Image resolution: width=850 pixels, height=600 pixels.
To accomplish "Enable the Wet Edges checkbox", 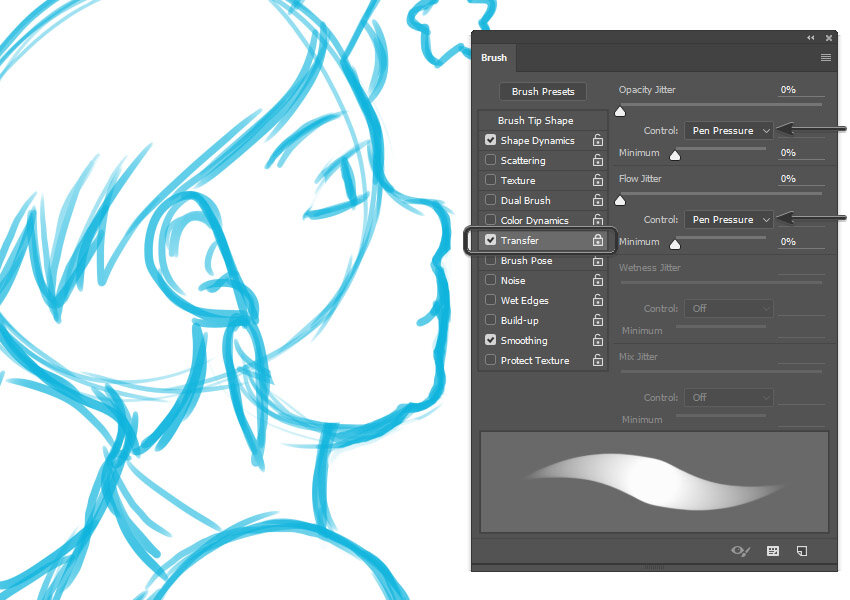I will [491, 300].
